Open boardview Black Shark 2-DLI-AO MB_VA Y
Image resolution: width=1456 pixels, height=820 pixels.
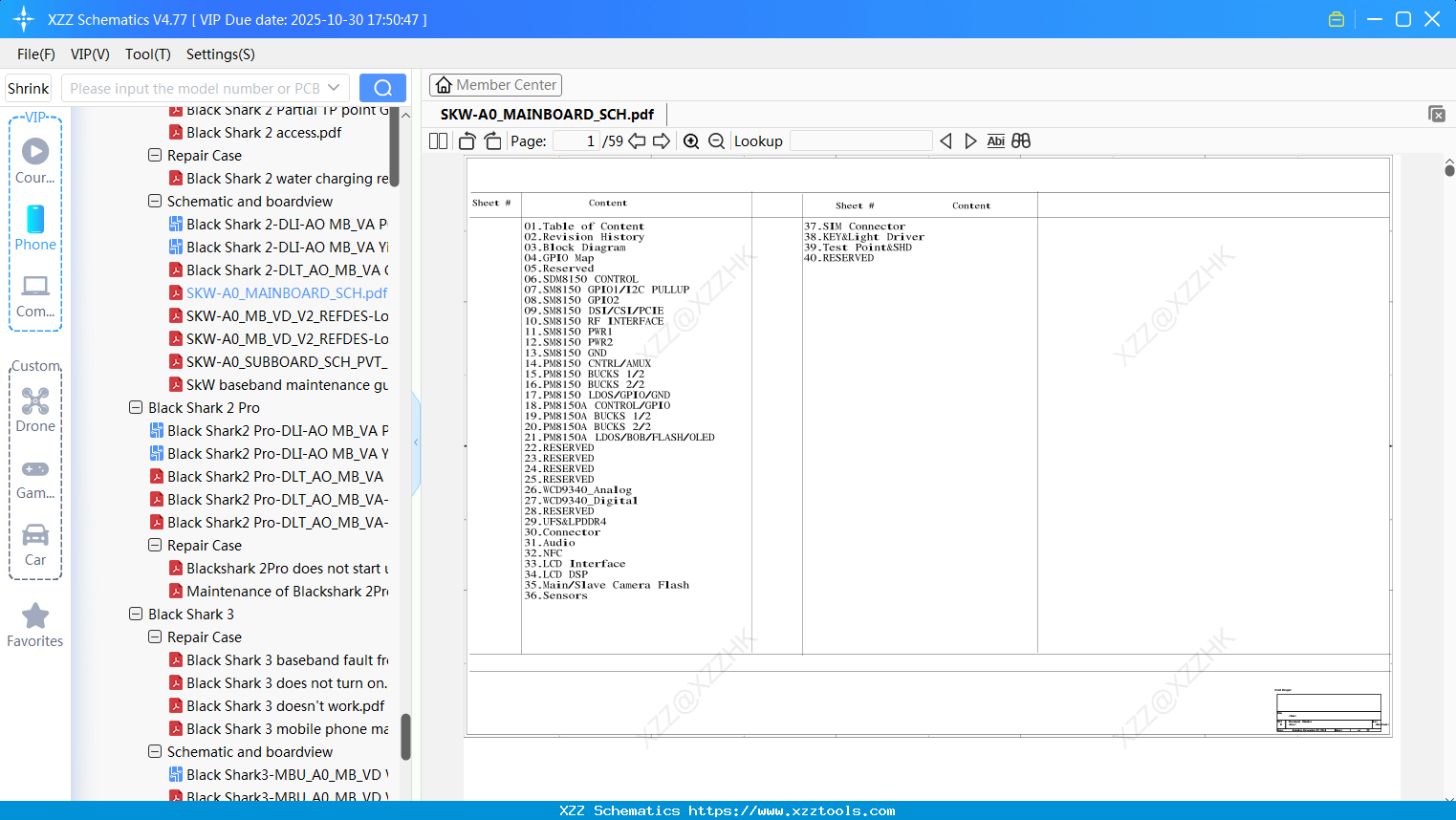click(x=278, y=247)
